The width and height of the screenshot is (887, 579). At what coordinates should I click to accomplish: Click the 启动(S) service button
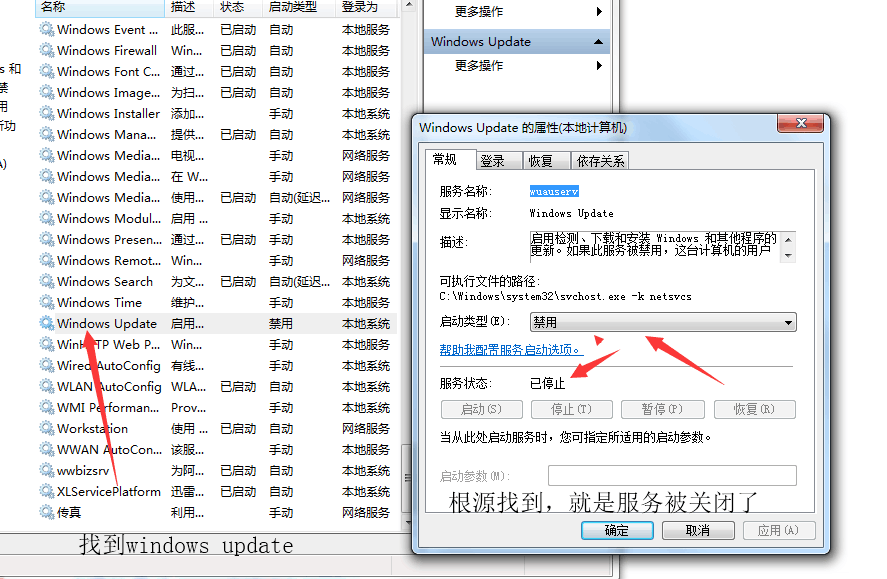coord(481,409)
